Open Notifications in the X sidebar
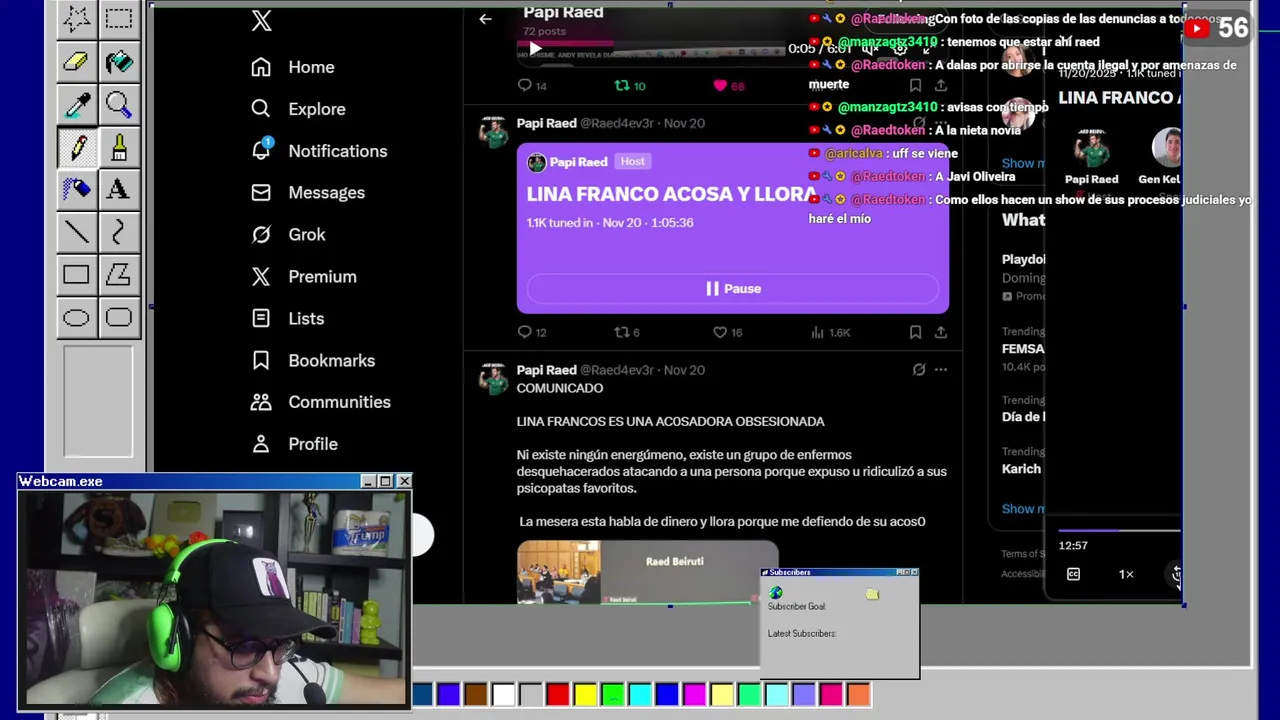Viewport: 1280px width, 720px height. click(318, 151)
